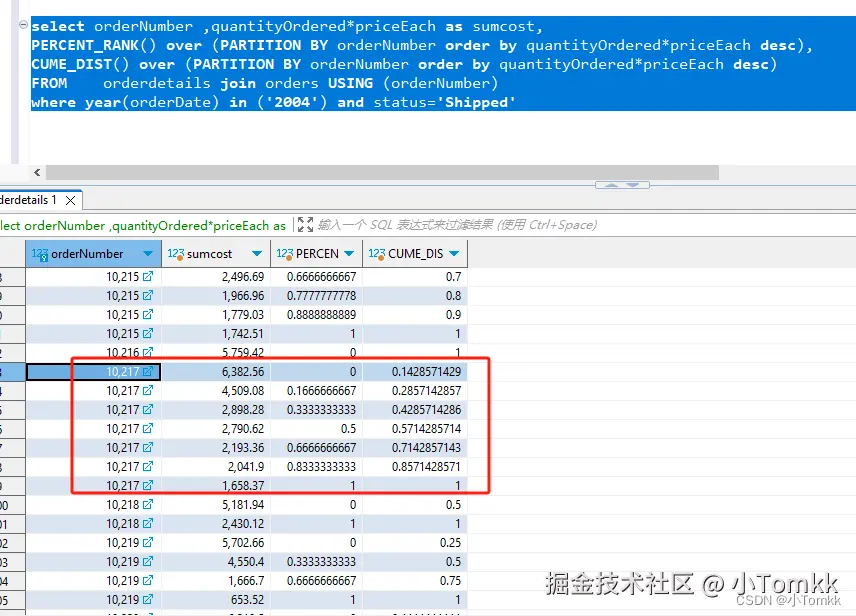
Task: Select the sumcost cell 4,509.08
Action: coord(216,391)
